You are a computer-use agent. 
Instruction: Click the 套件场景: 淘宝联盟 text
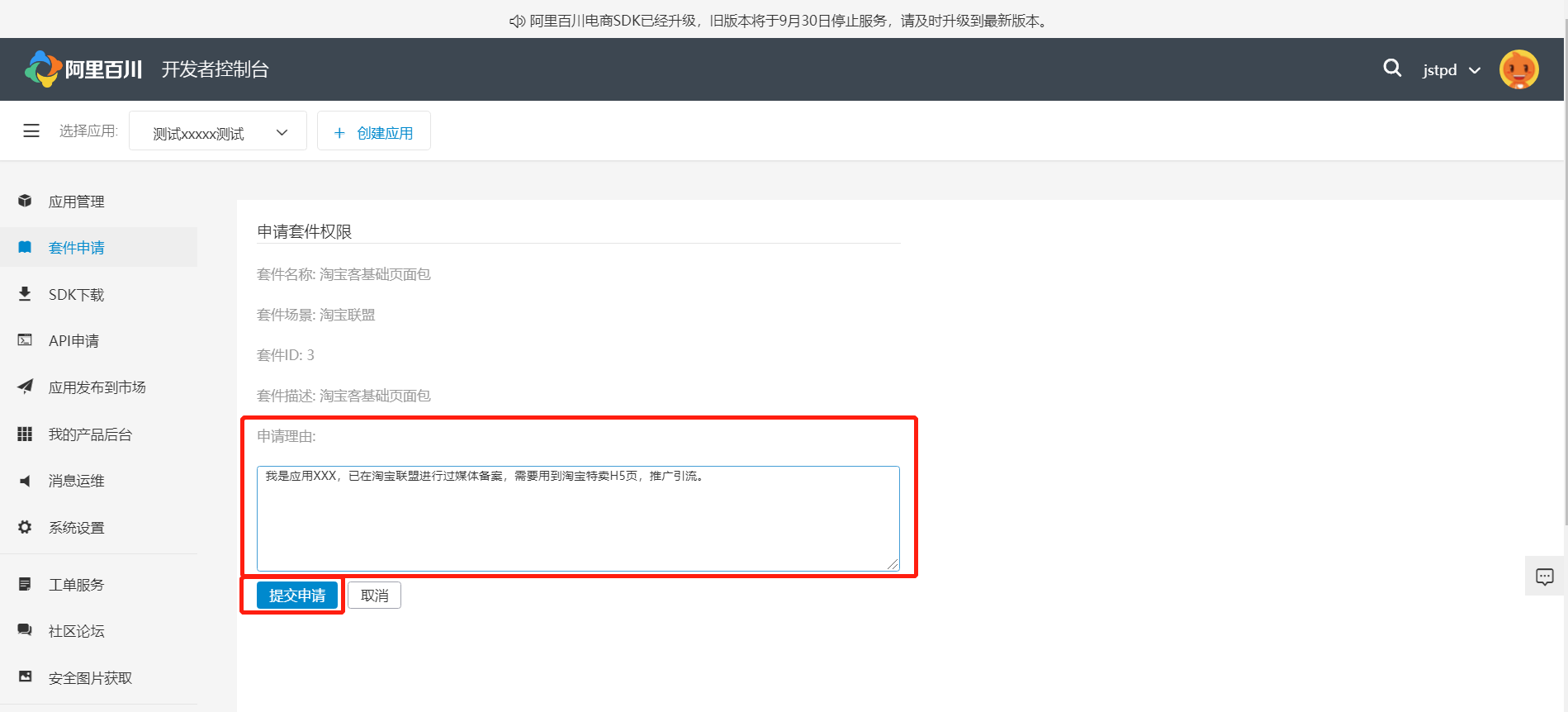[x=316, y=315]
